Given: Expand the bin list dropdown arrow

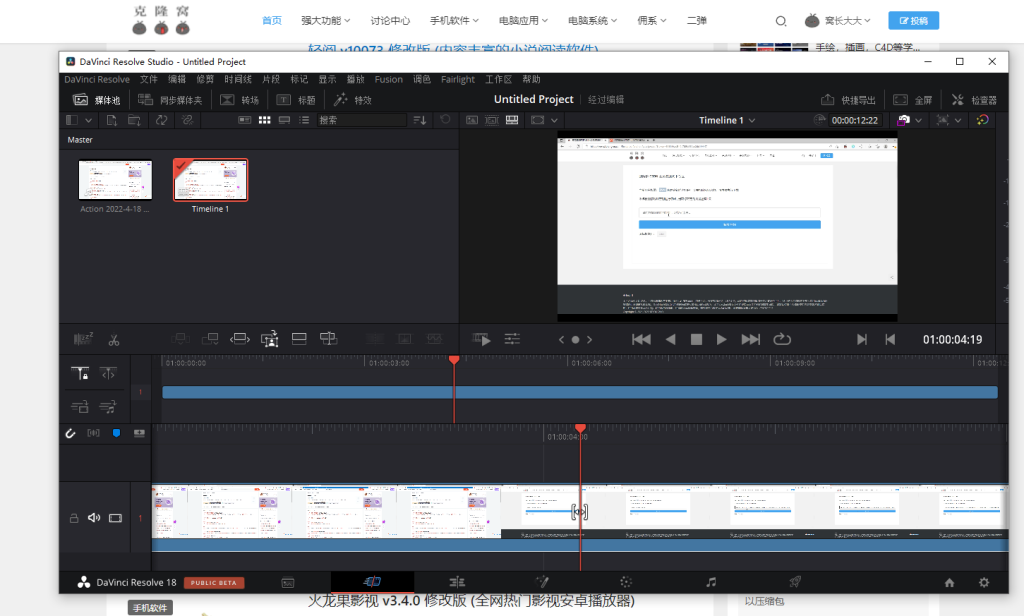Looking at the screenshot, I should coord(88,120).
